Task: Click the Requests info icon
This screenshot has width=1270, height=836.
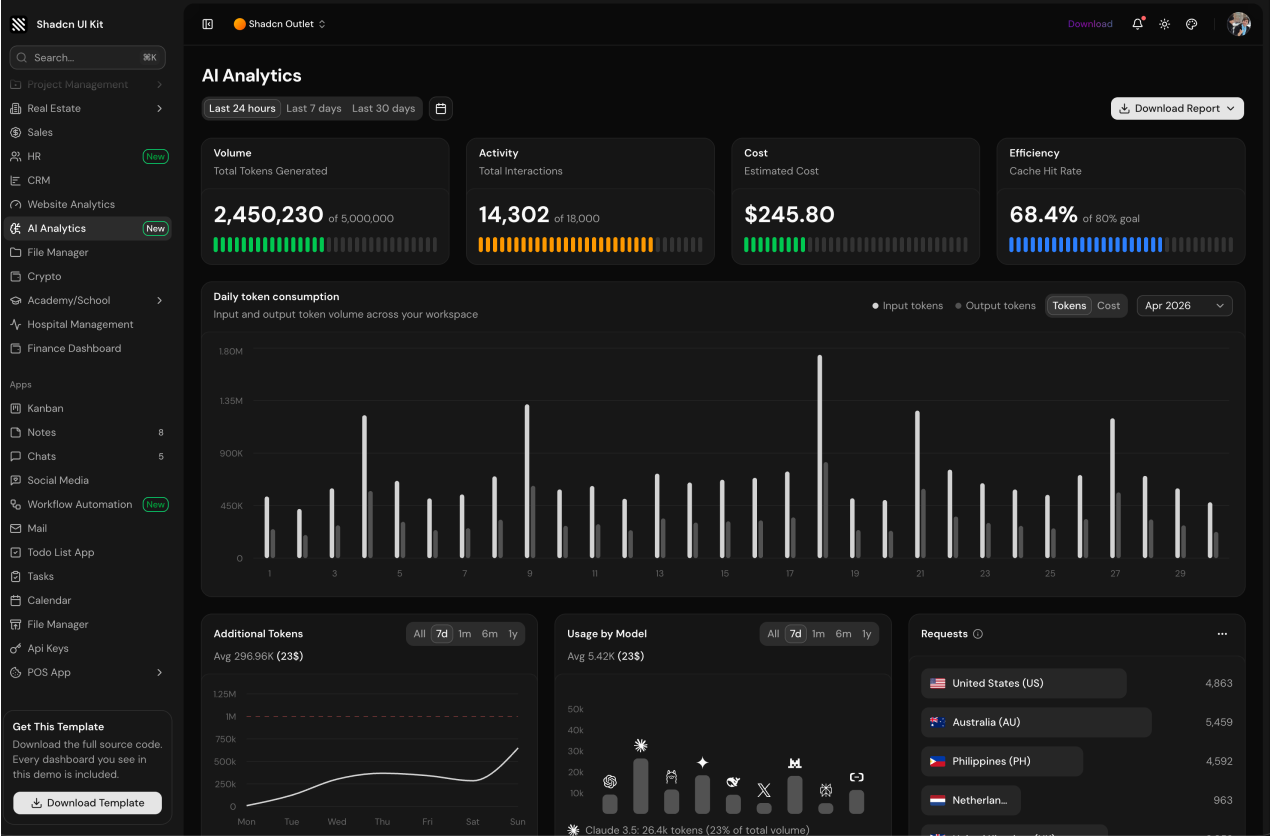Action: point(978,634)
